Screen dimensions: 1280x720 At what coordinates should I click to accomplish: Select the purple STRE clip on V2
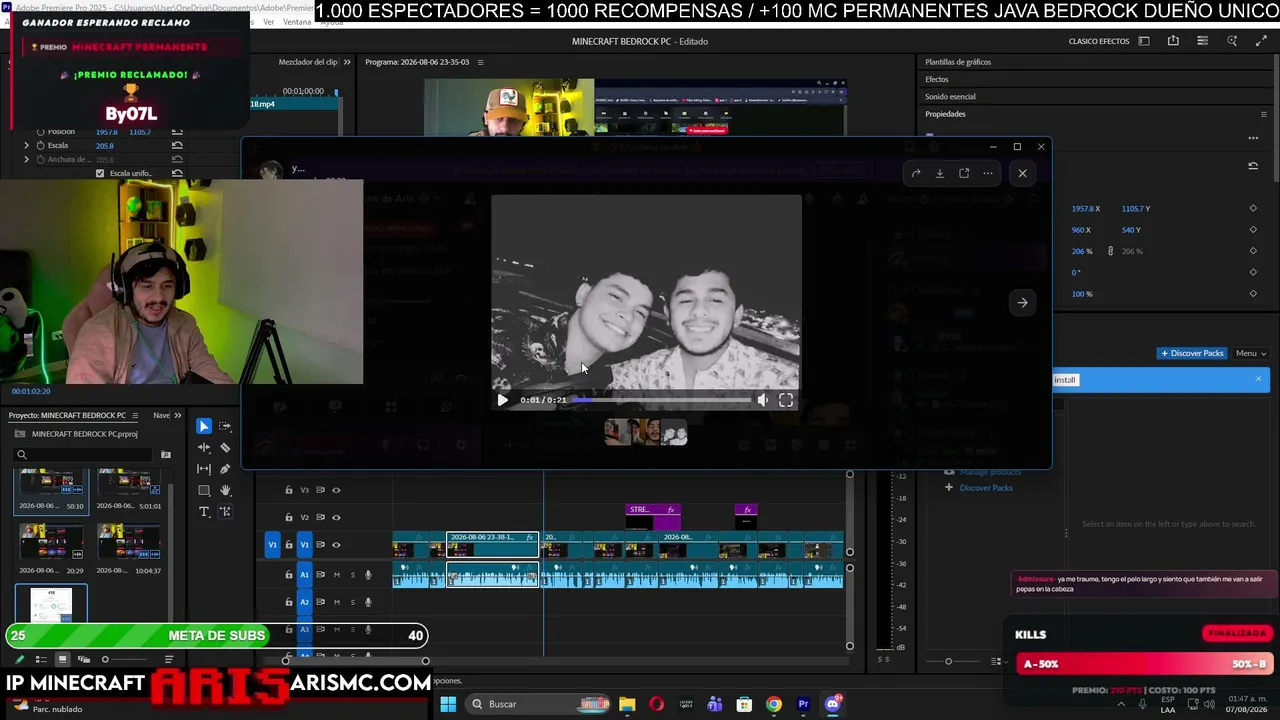click(653, 516)
